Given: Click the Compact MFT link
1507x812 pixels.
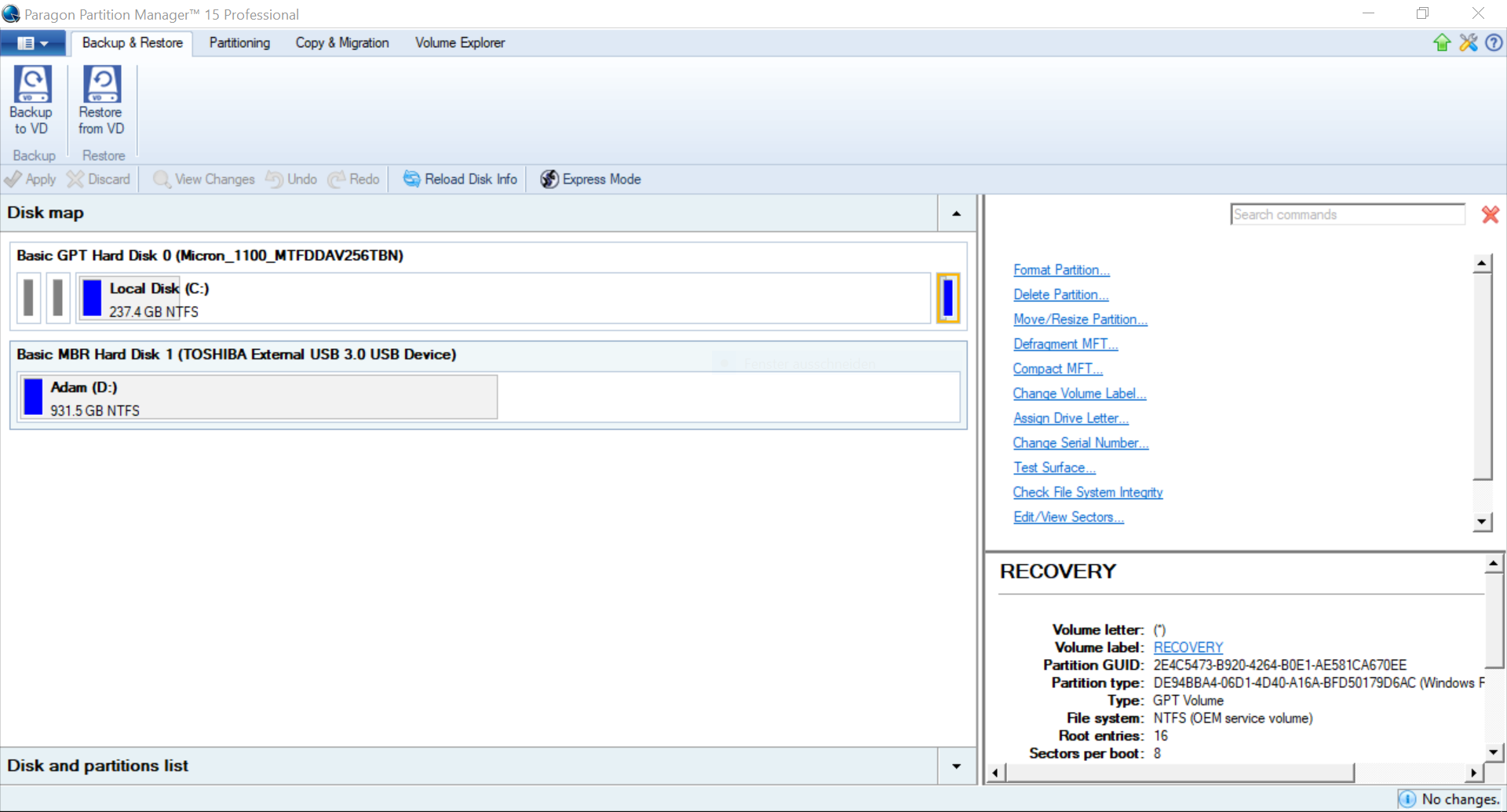Looking at the screenshot, I should click(1057, 369).
